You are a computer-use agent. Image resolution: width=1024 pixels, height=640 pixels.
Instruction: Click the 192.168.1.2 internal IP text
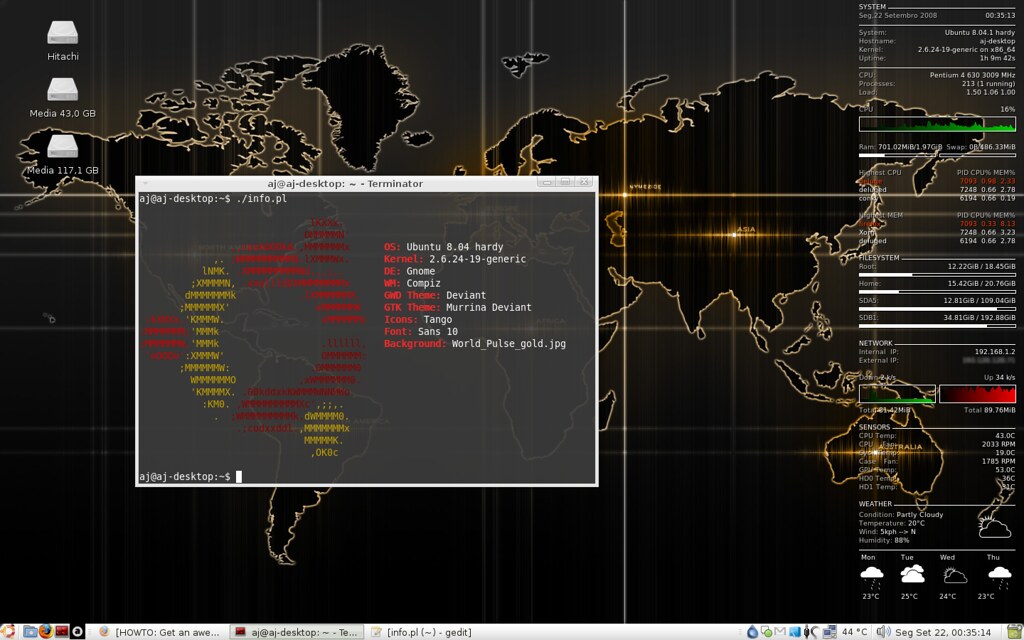click(x=995, y=351)
